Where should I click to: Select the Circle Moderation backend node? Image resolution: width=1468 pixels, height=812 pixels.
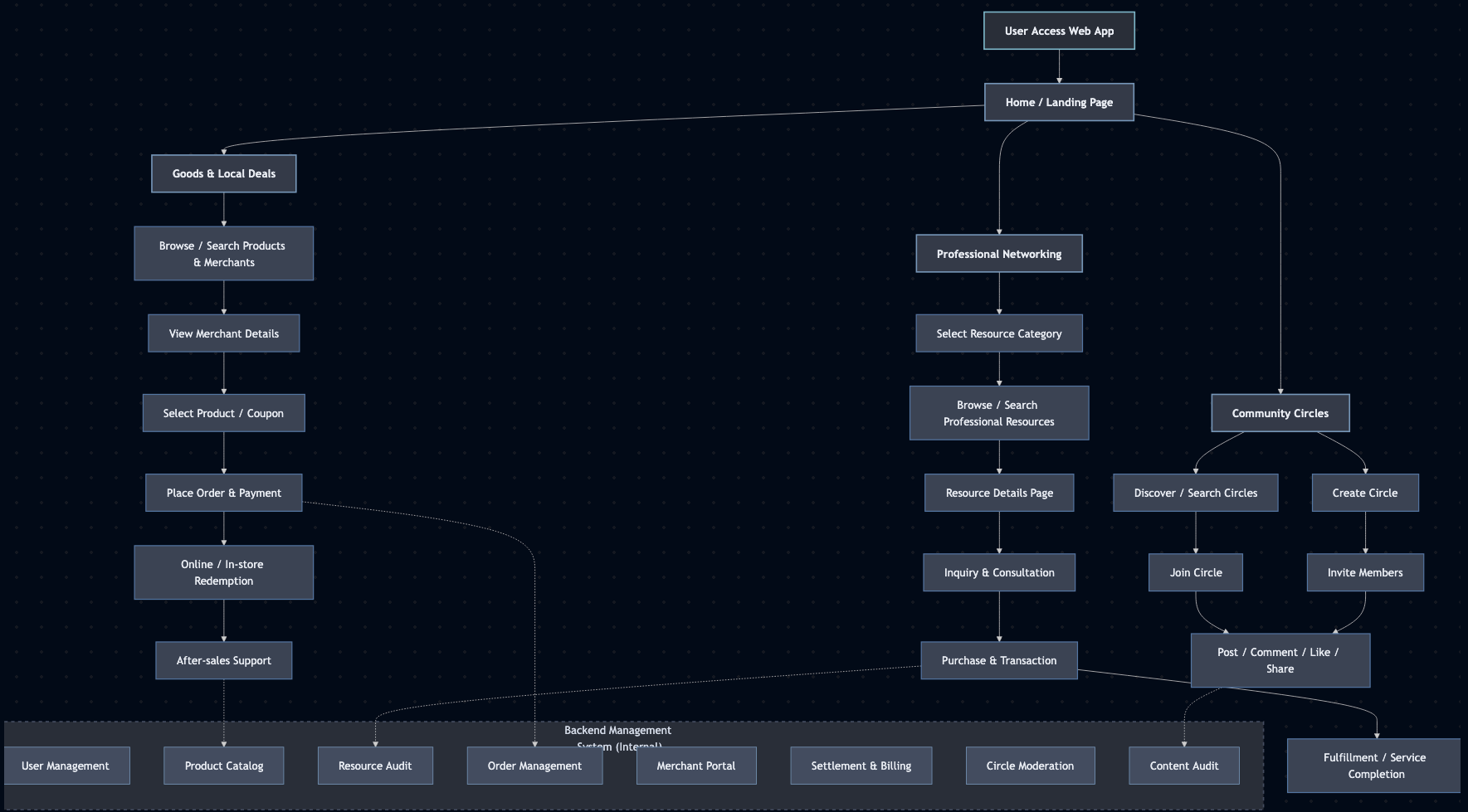point(1030,766)
